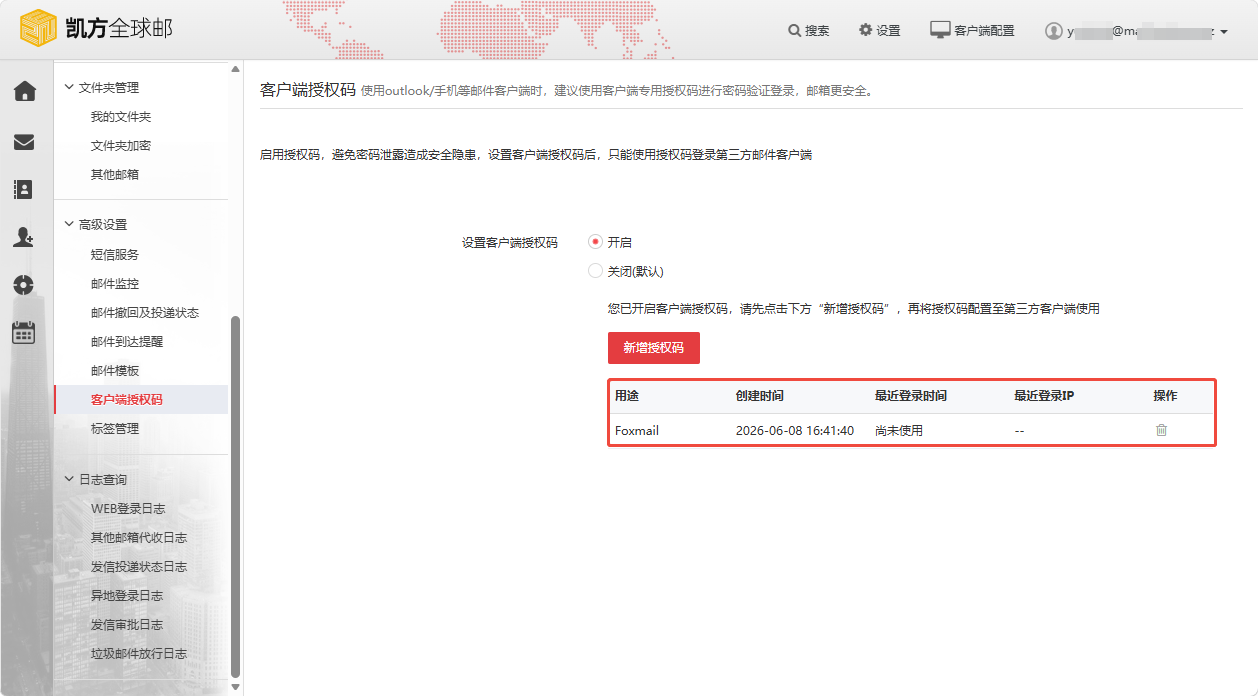
Task: Click the 新增授权码 button
Action: point(653,348)
